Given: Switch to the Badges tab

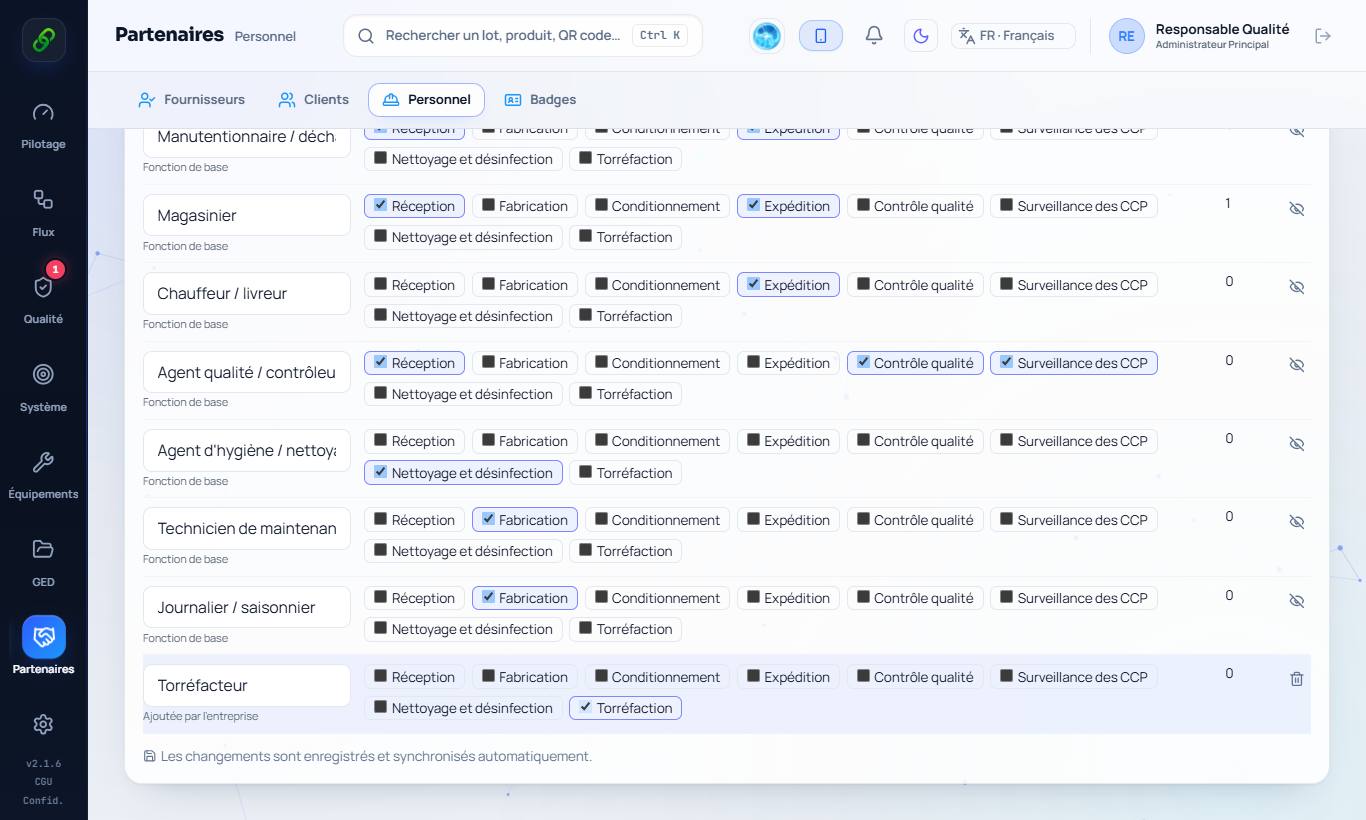Looking at the screenshot, I should [x=540, y=100].
